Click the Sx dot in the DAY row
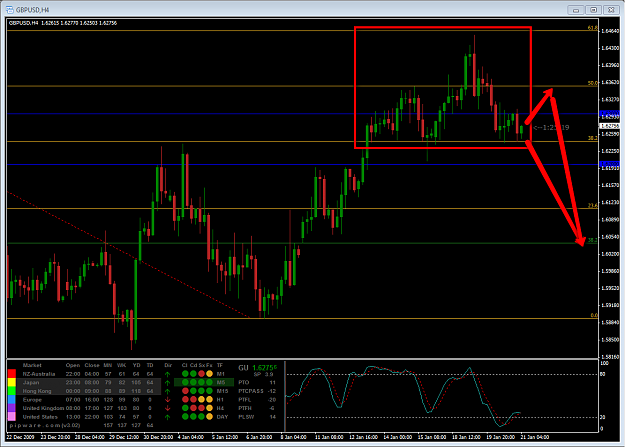This screenshot has width=625, height=447. pos(201,417)
